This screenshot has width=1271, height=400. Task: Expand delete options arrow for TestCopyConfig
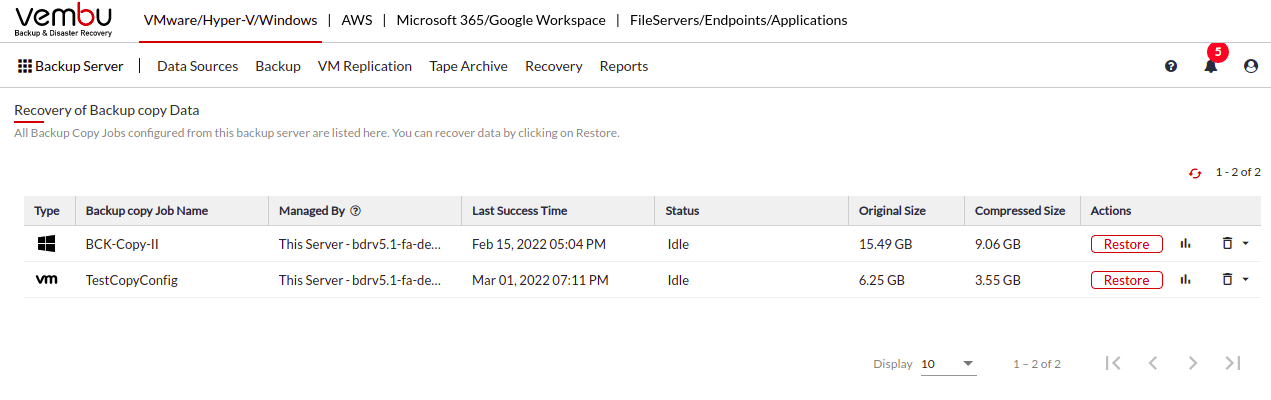coord(1245,280)
